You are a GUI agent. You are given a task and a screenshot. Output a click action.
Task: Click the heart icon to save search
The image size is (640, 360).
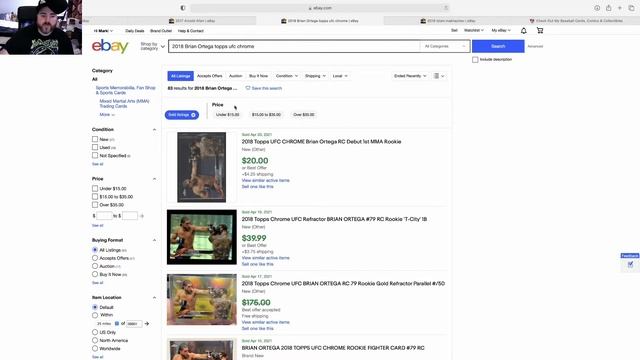tap(248, 88)
